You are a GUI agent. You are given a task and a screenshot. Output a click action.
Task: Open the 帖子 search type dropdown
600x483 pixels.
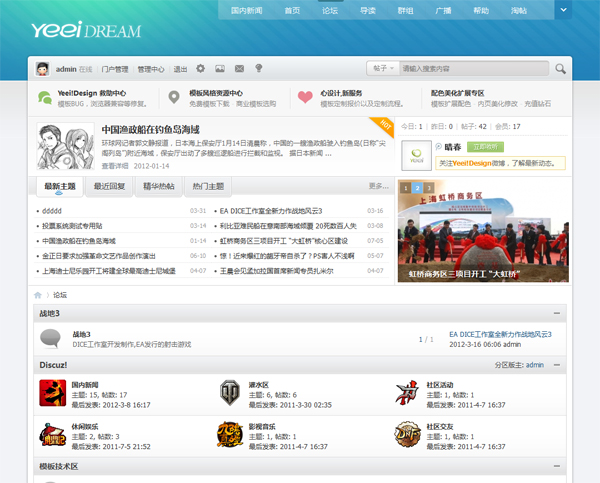click(x=383, y=69)
